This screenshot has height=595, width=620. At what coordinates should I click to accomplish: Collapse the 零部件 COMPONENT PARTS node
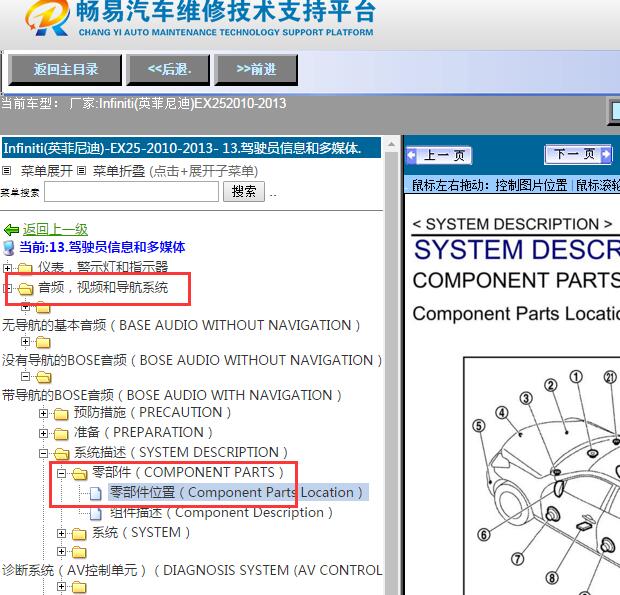(61, 473)
